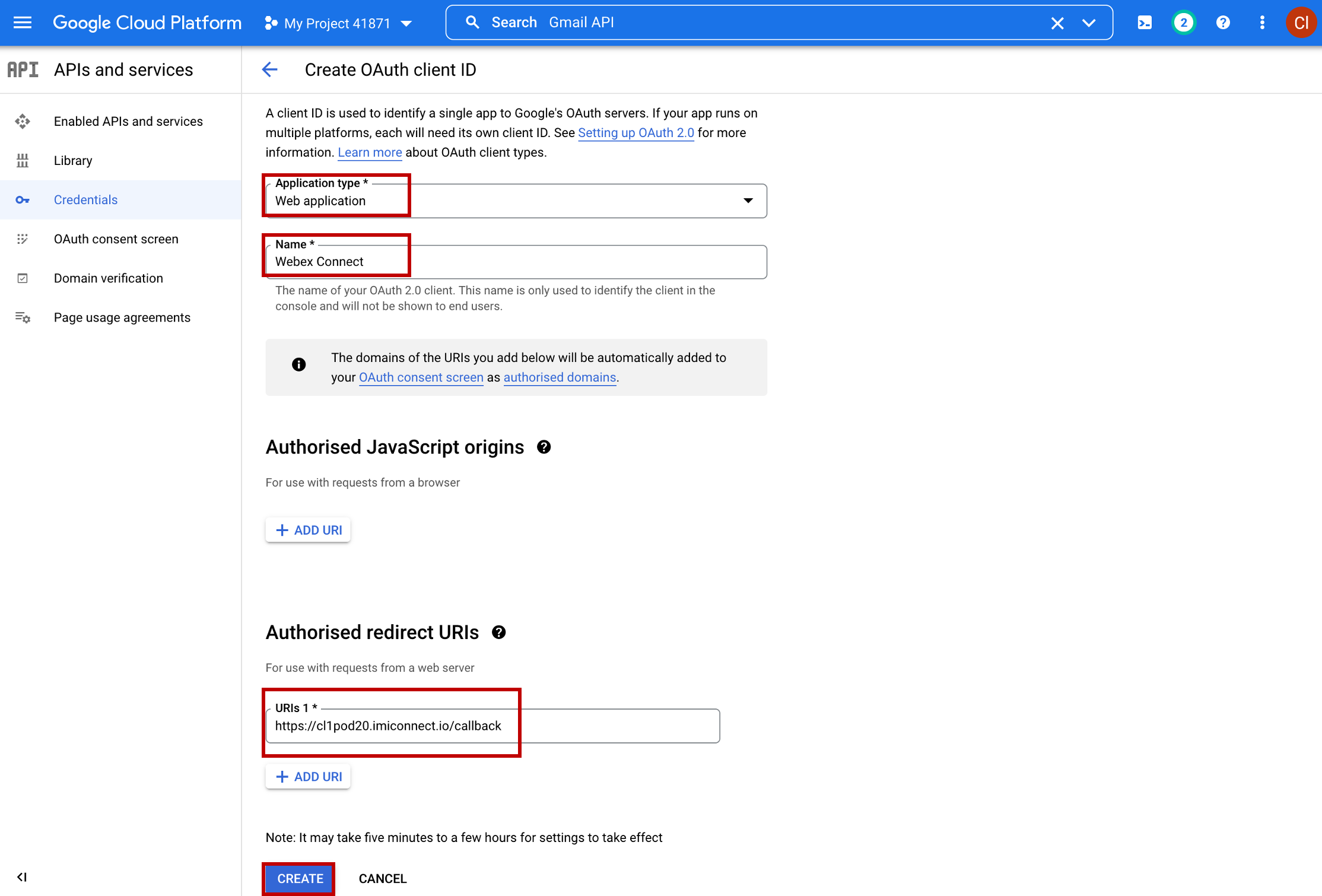Click the OAuth consent screen icon
This screenshot has height=896, width=1322.
(24, 239)
